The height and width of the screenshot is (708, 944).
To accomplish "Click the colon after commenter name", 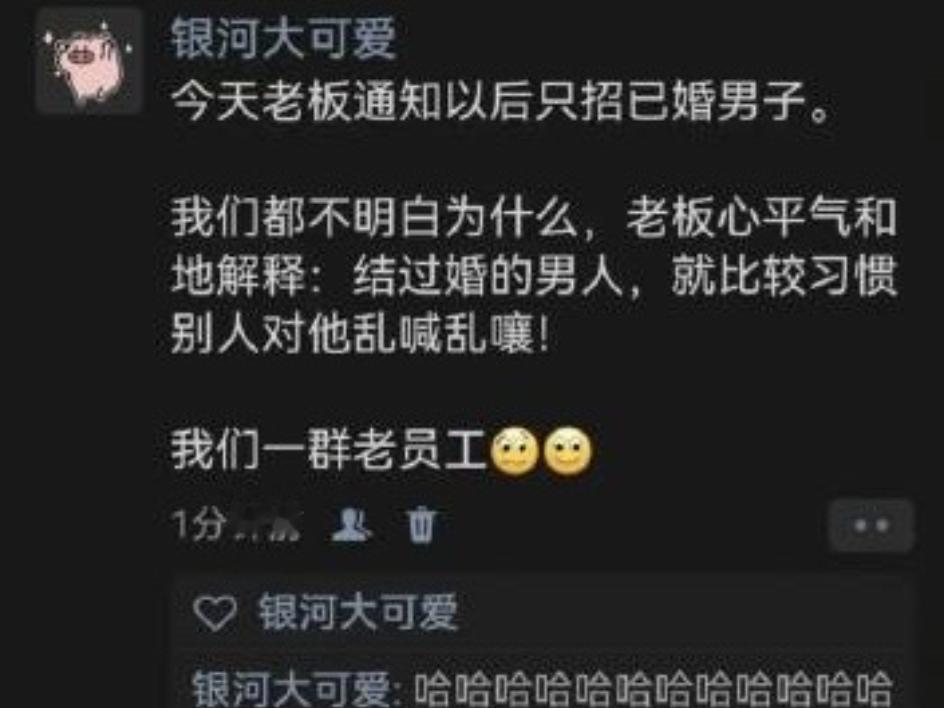I will point(401,690).
